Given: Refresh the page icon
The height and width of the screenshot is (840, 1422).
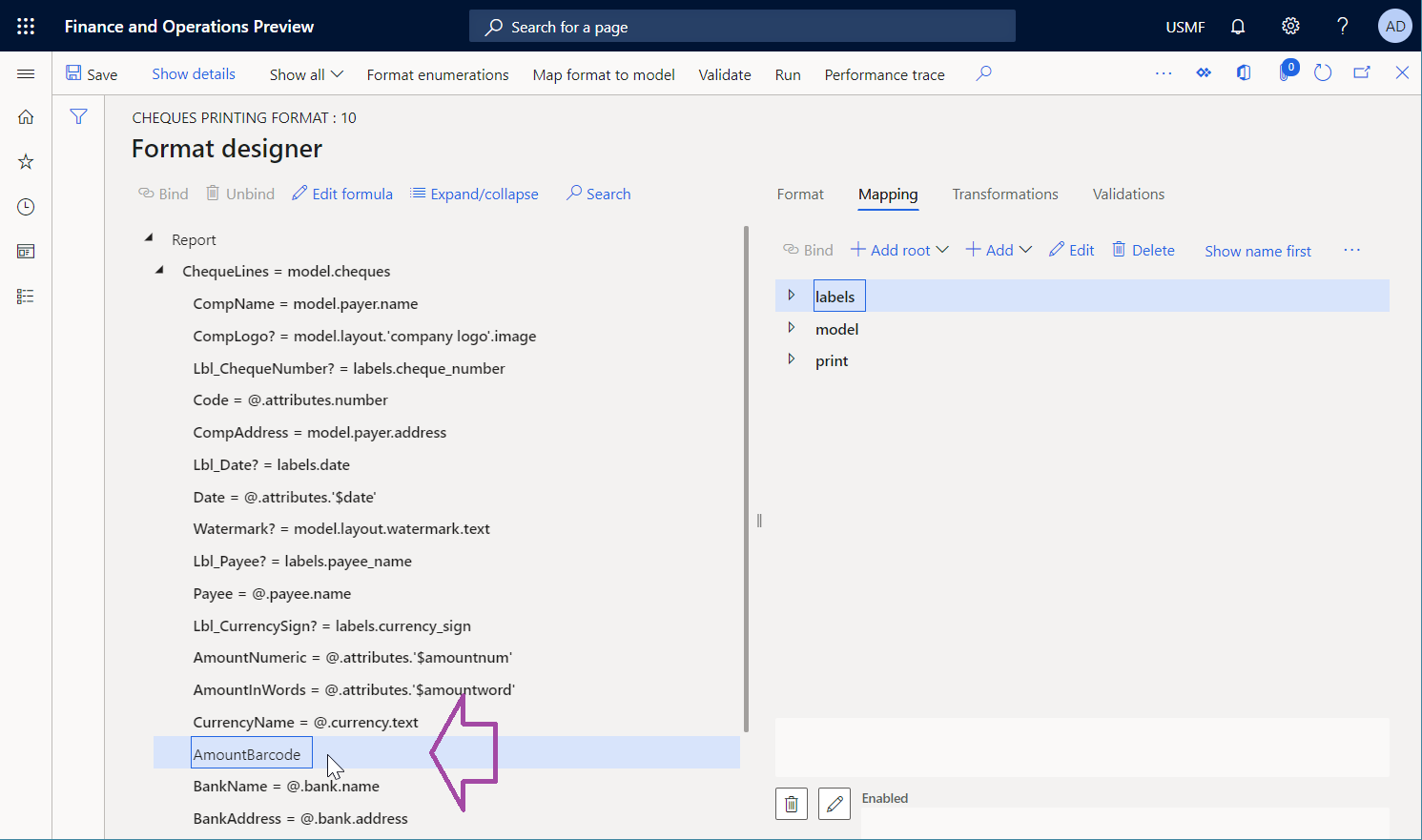Looking at the screenshot, I should click(x=1323, y=73).
